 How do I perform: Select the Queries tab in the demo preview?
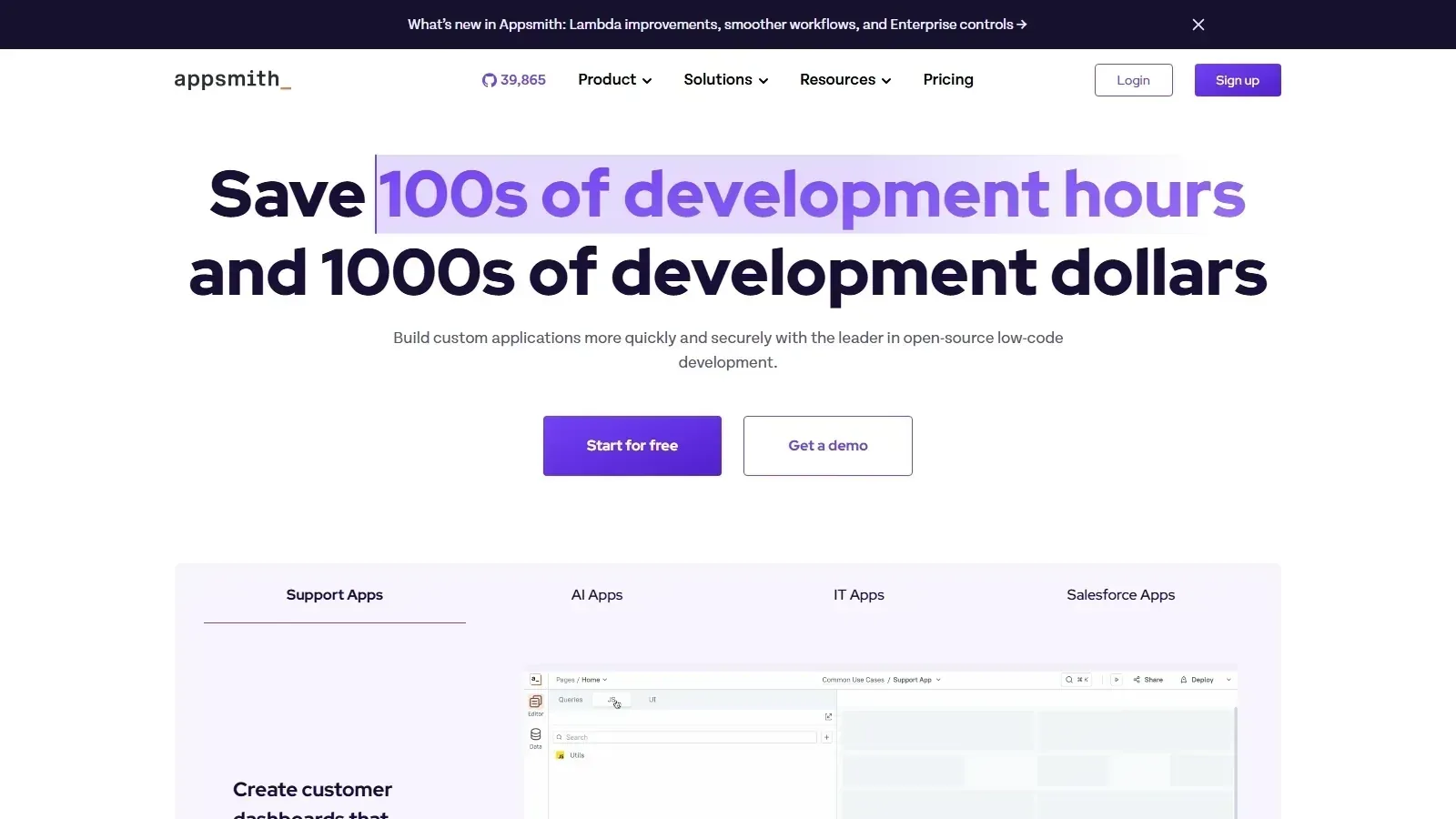(571, 700)
